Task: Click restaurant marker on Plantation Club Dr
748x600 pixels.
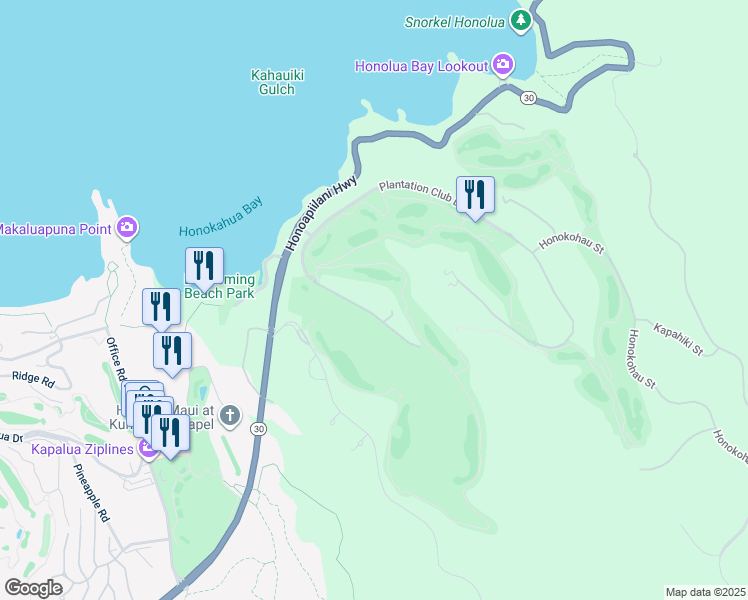Action: 475,198
